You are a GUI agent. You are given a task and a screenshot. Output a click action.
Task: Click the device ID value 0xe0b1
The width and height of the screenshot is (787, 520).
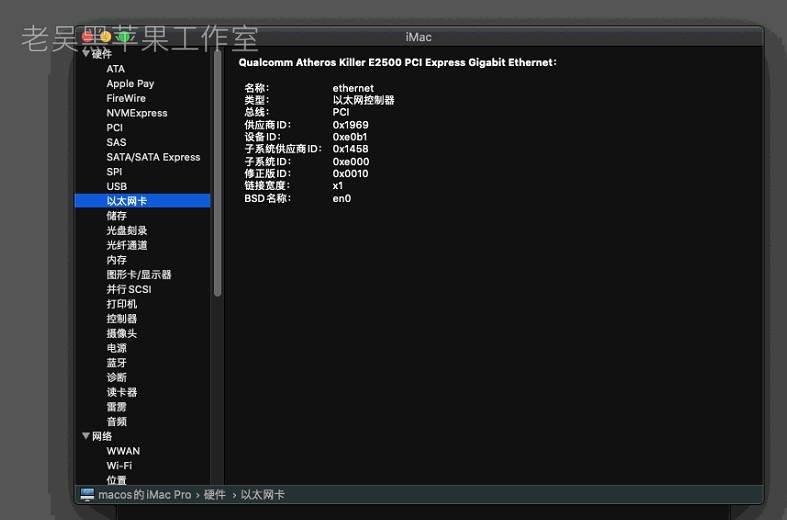[350, 137]
